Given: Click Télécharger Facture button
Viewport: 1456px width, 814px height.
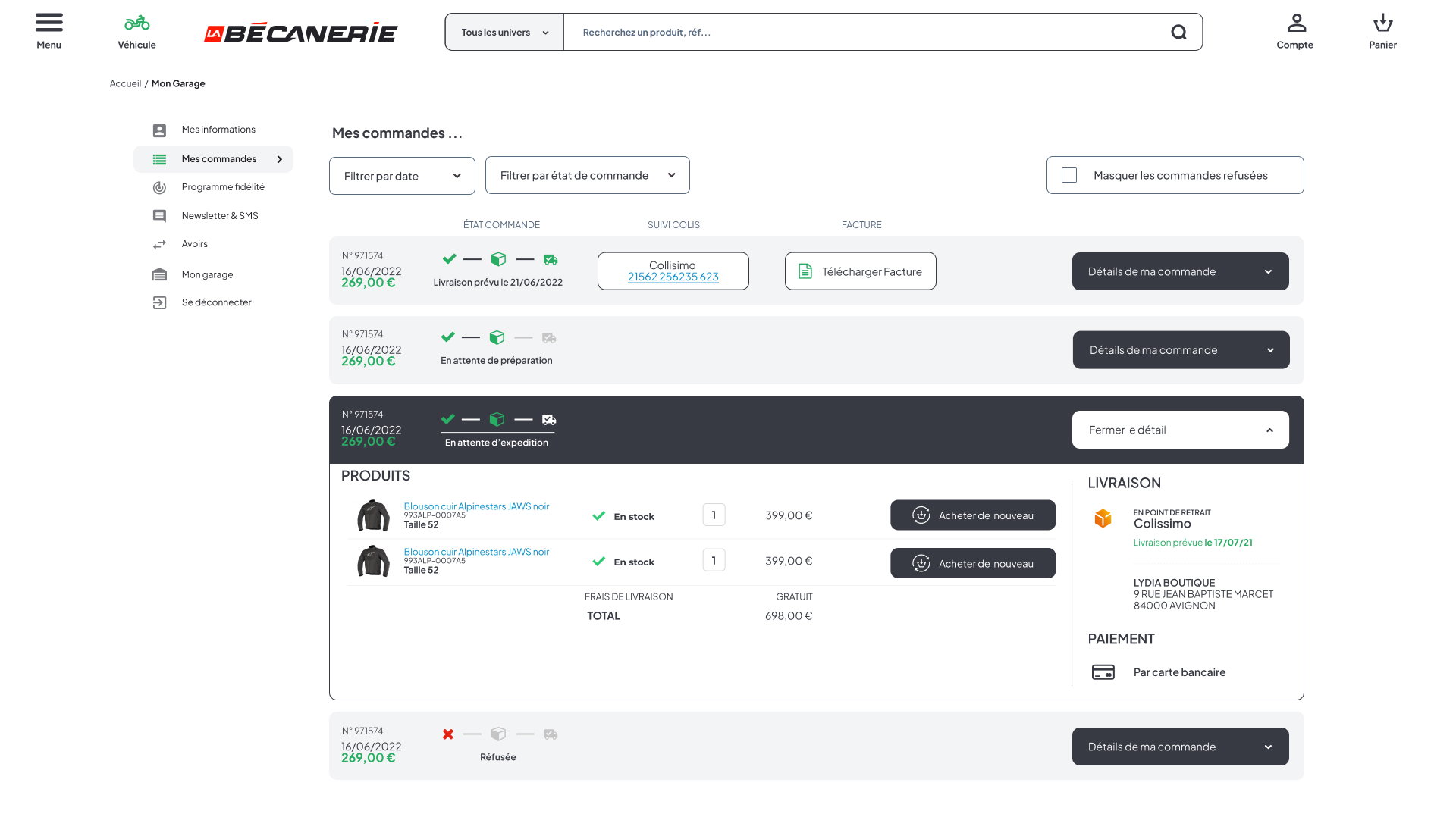Looking at the screenshot, I should pos(860,271).
